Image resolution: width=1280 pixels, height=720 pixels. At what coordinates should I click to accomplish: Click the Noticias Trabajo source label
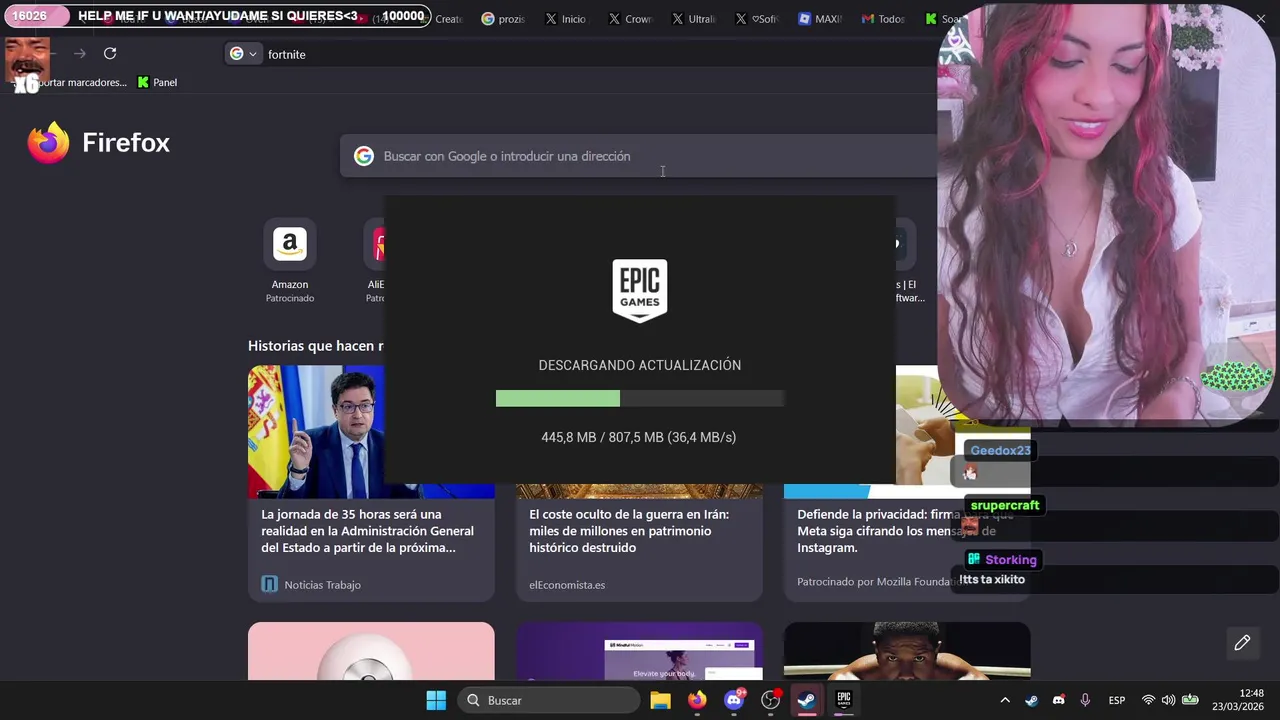[322, 584]
